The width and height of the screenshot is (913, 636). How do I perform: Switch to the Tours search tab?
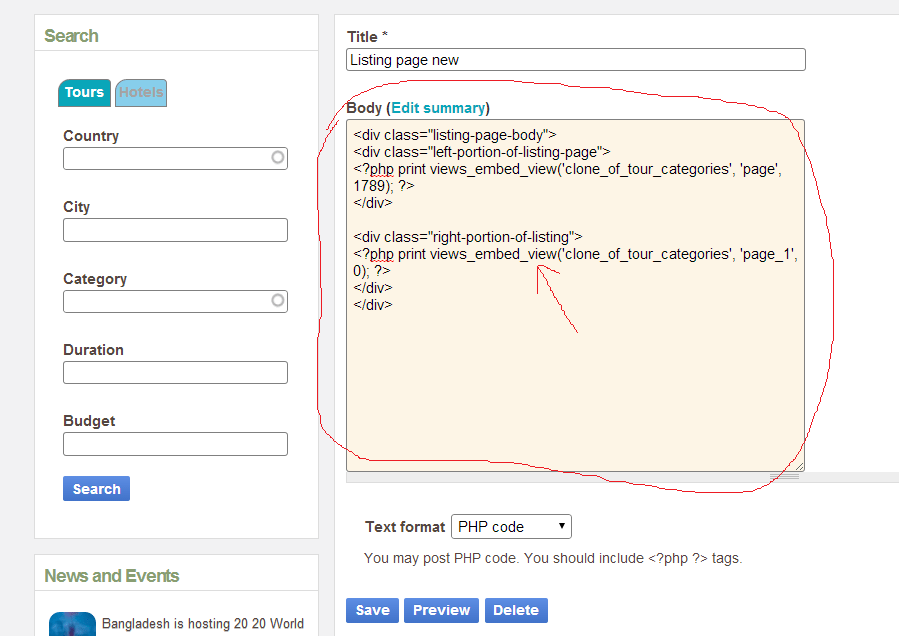[84, 93]
